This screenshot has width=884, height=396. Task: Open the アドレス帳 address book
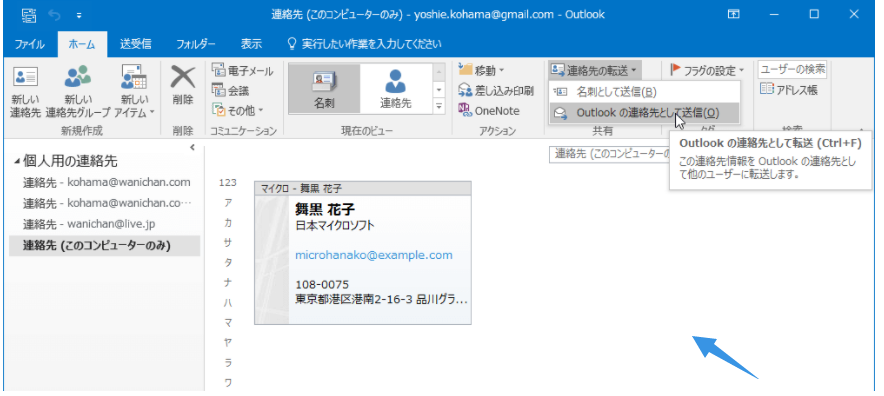pos(789,90)
